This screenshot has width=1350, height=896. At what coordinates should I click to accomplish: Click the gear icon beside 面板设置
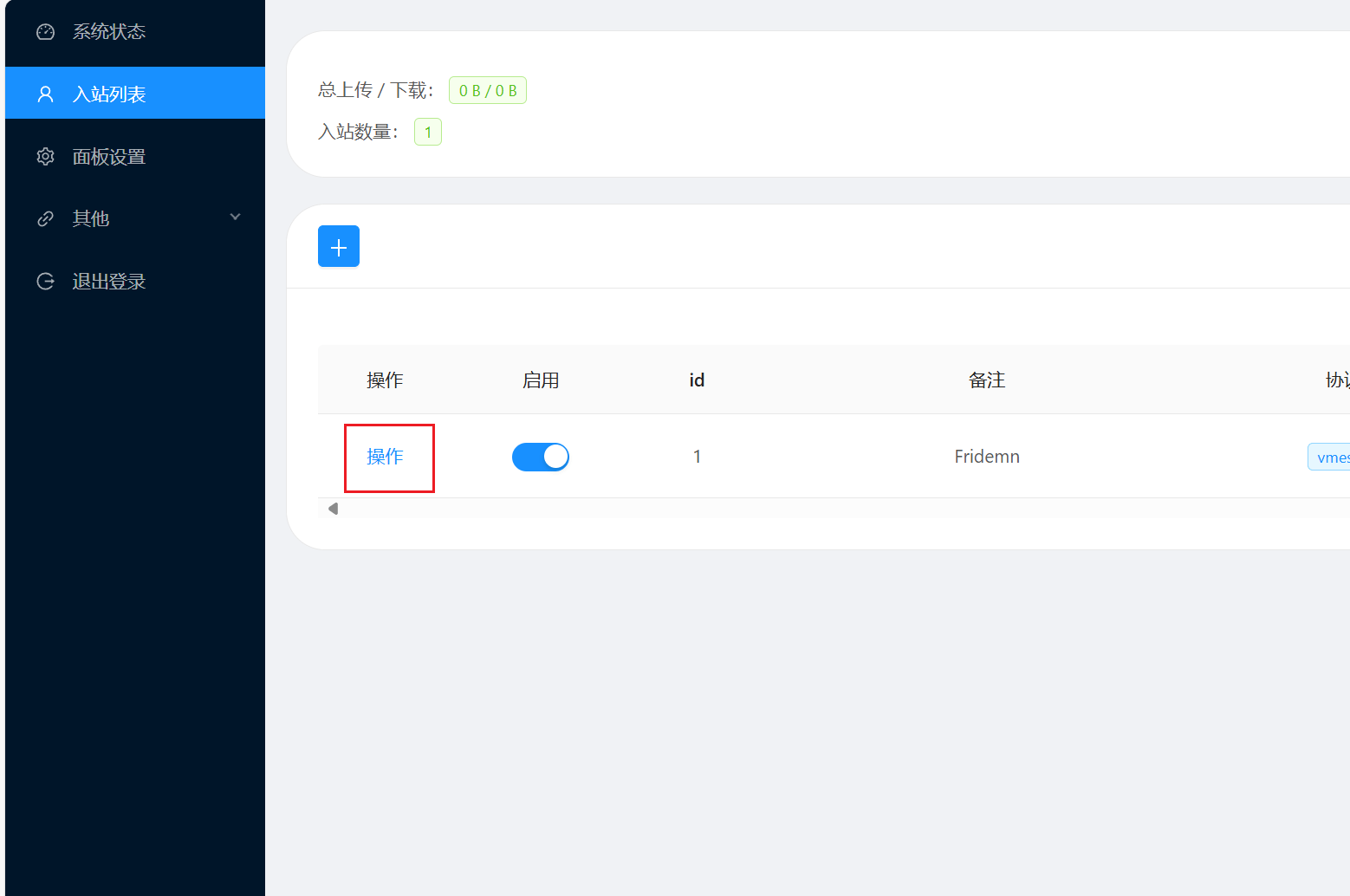click(45, 157)
